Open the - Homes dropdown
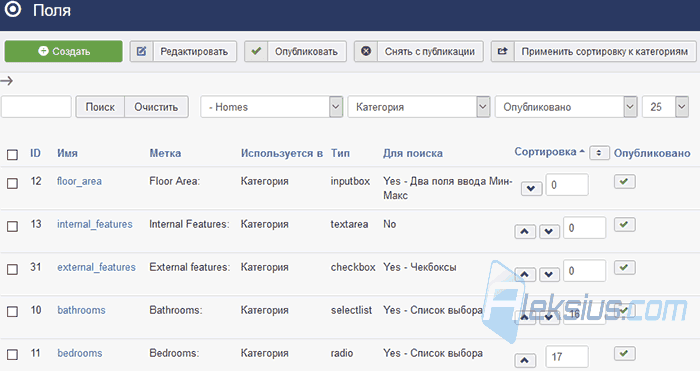This screenshot has height=371, width=700. click(271, 107)
